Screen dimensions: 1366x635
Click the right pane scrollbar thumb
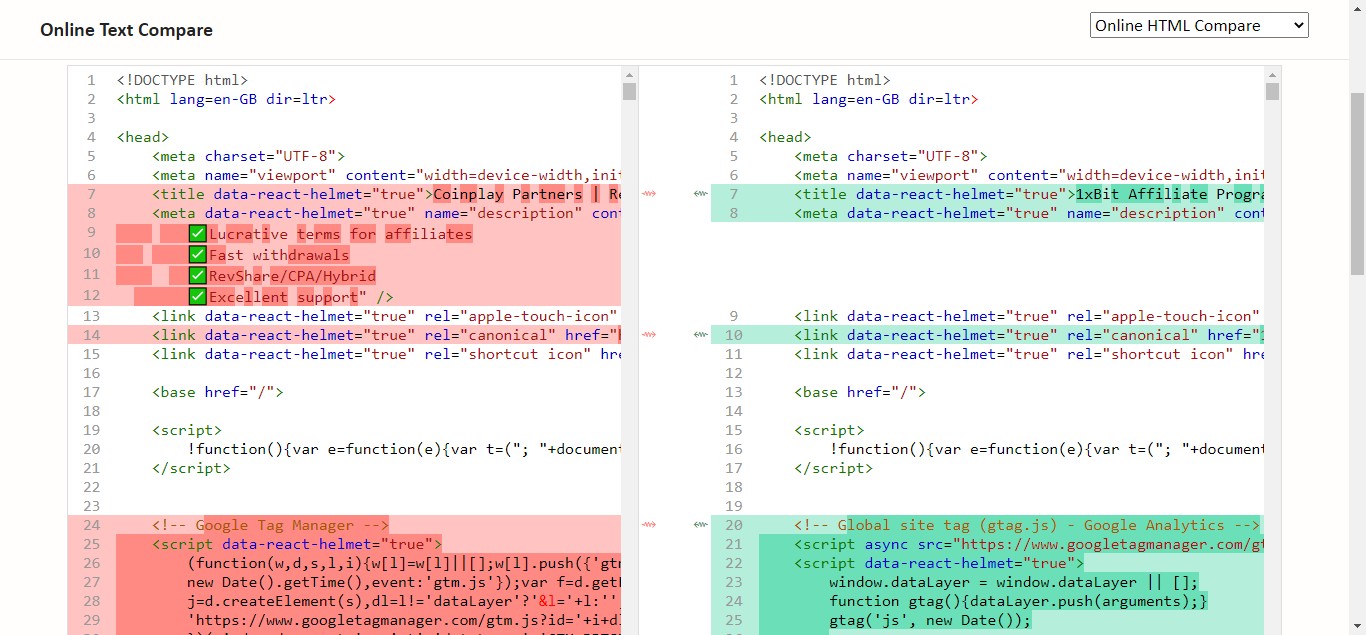point(1272,92)
